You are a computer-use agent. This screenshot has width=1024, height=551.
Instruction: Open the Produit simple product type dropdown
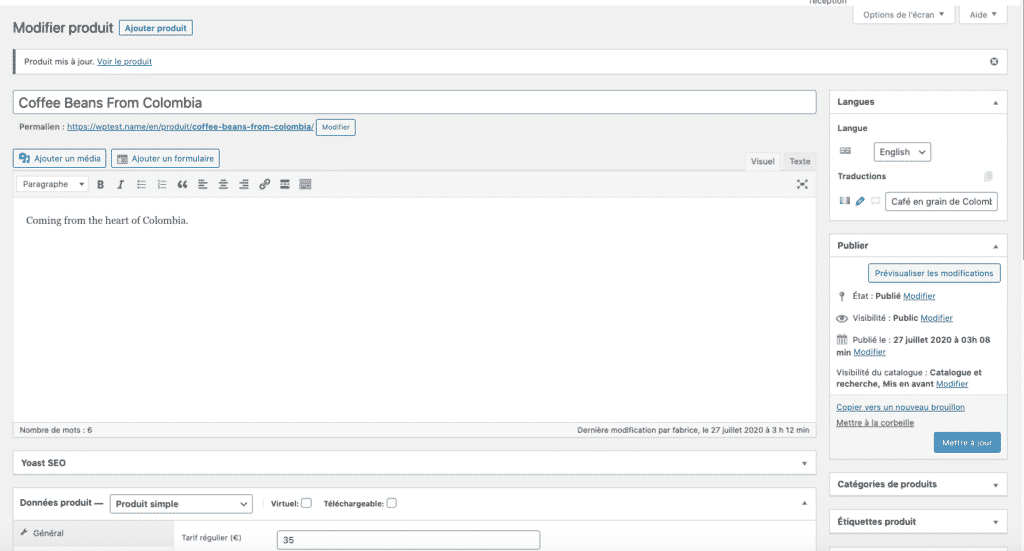tap(181, 504)
